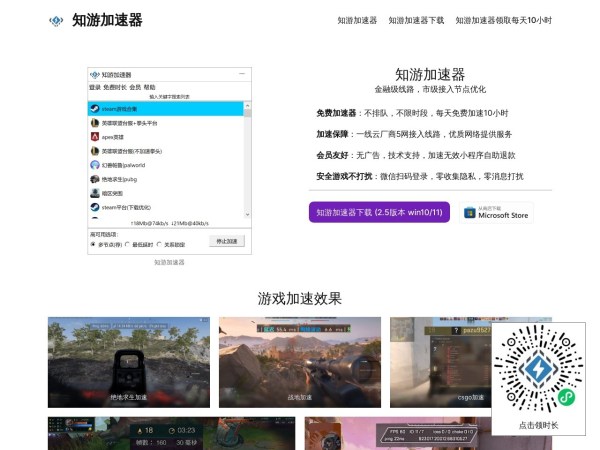Go to the 知游加速器 navigation link
Image resolution: width=600 pixels, height=450 pixels.
pyautogui.click(x=357, y=20)
